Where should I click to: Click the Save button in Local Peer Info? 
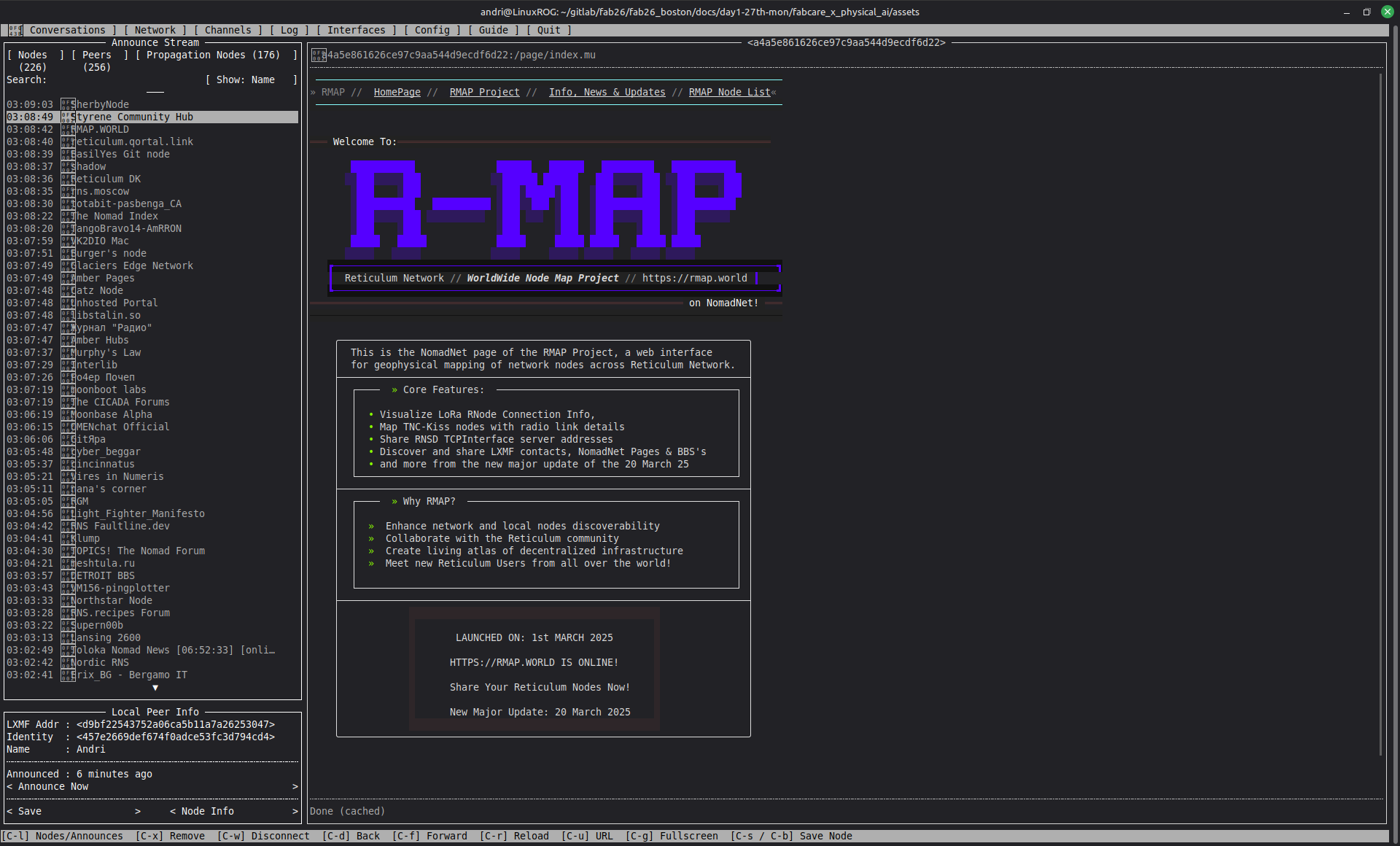(x=74, y=811)
